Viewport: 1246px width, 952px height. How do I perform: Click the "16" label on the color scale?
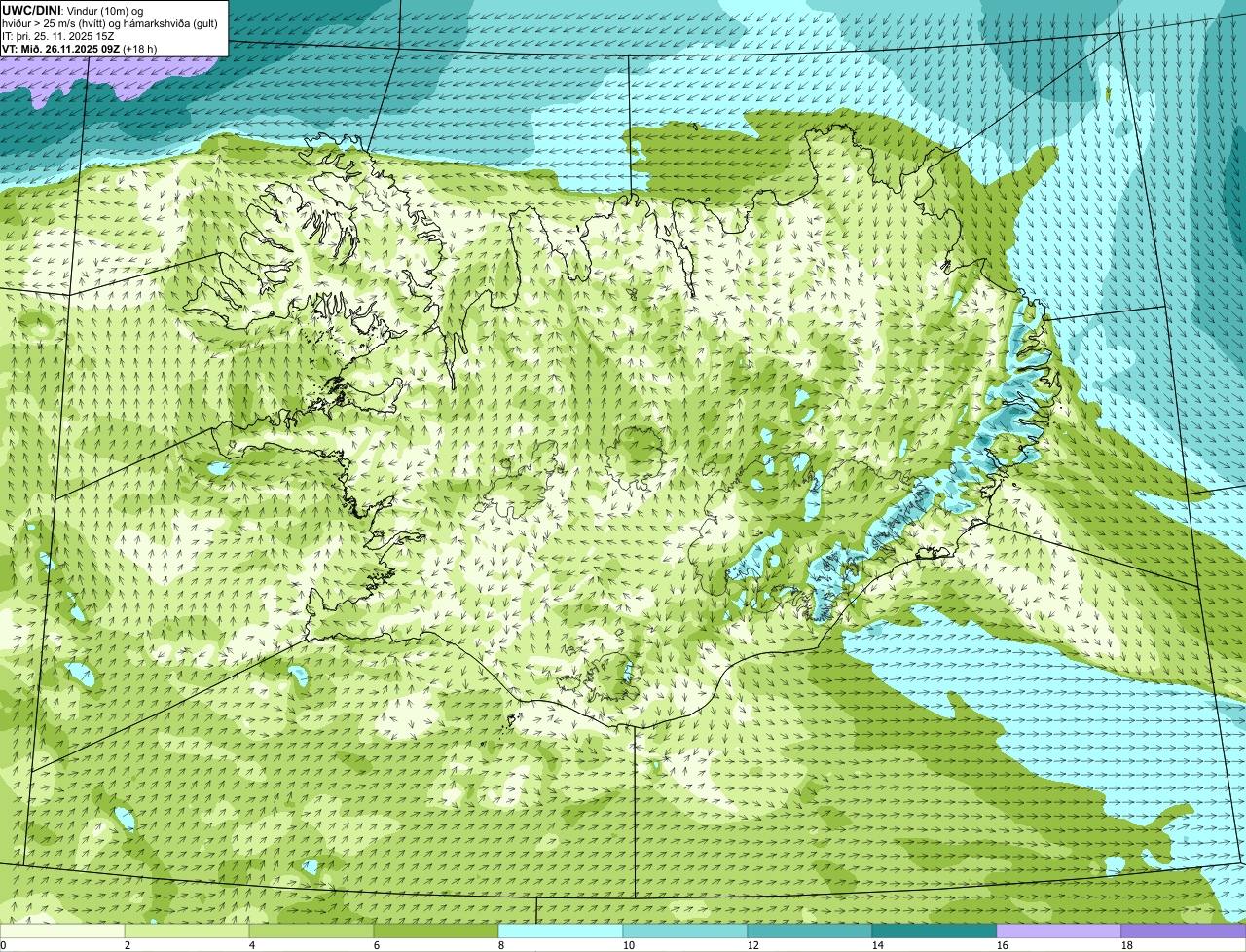click(1003, 945)
